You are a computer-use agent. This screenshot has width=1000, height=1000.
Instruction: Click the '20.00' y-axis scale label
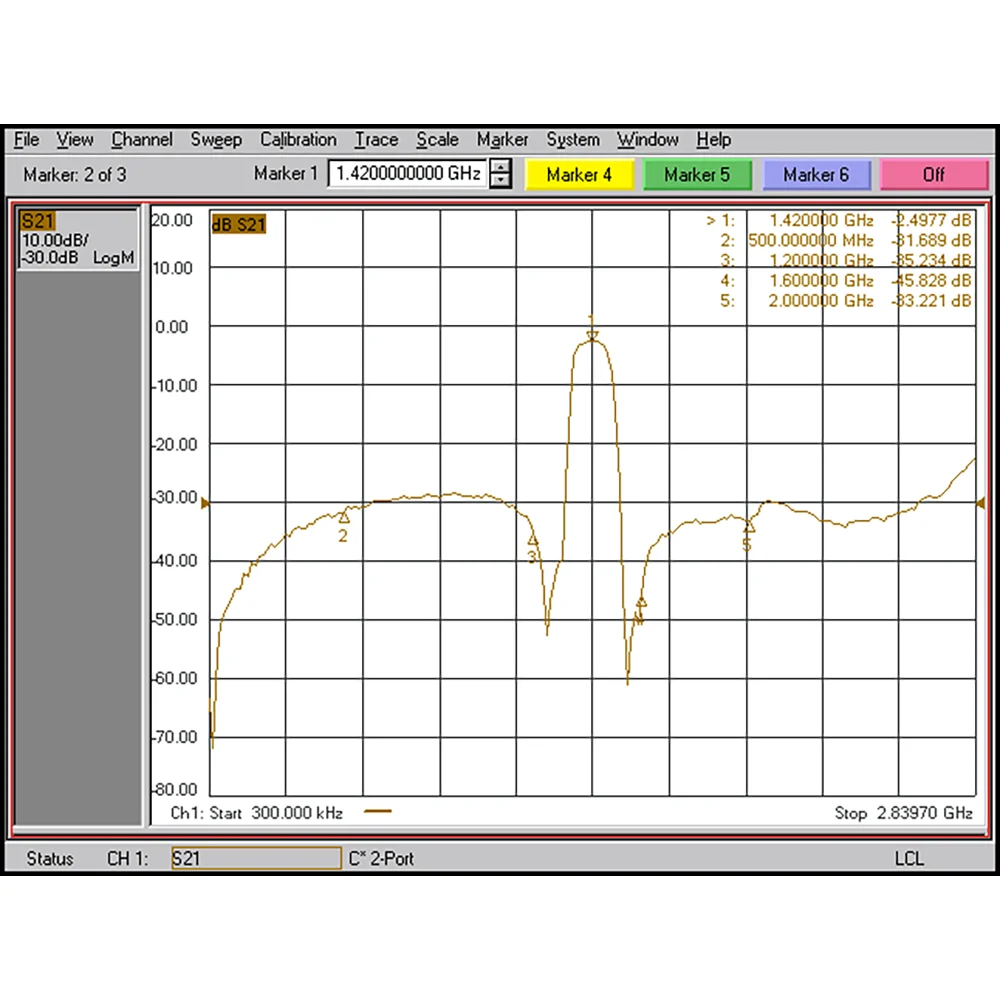click(x=172, y=221)
